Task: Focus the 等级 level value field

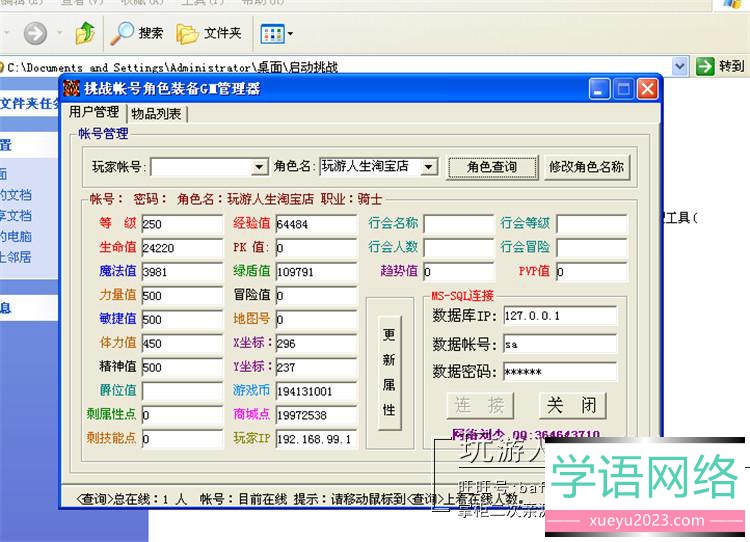Action: coord(182,223)
